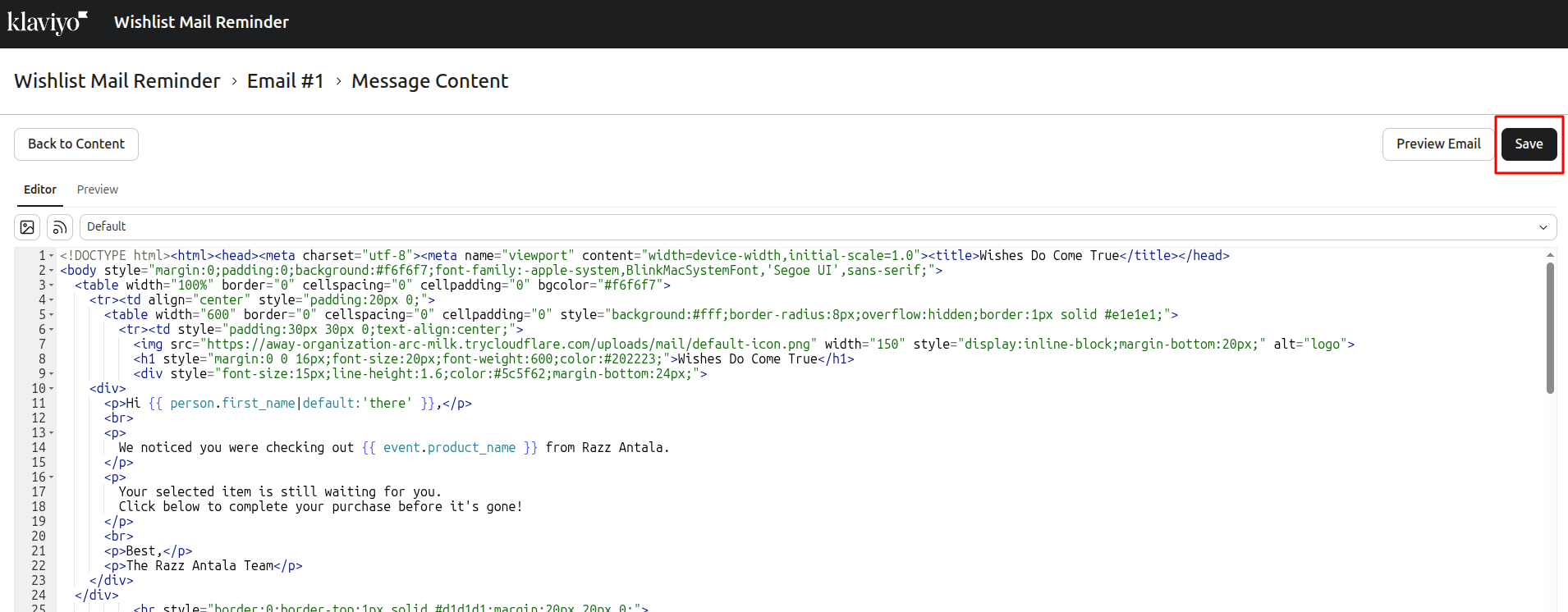Collapse code fold at line 1

(x=52, y=256)
